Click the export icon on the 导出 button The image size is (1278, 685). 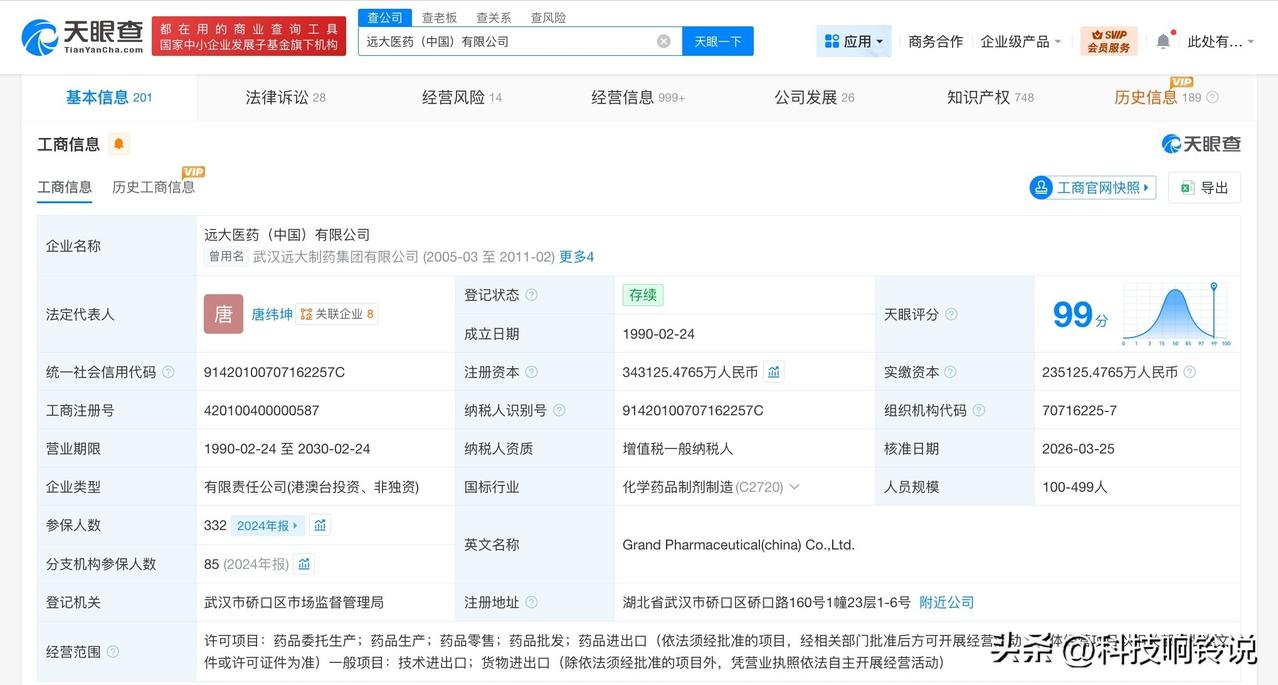click(x=1185, y=187)
